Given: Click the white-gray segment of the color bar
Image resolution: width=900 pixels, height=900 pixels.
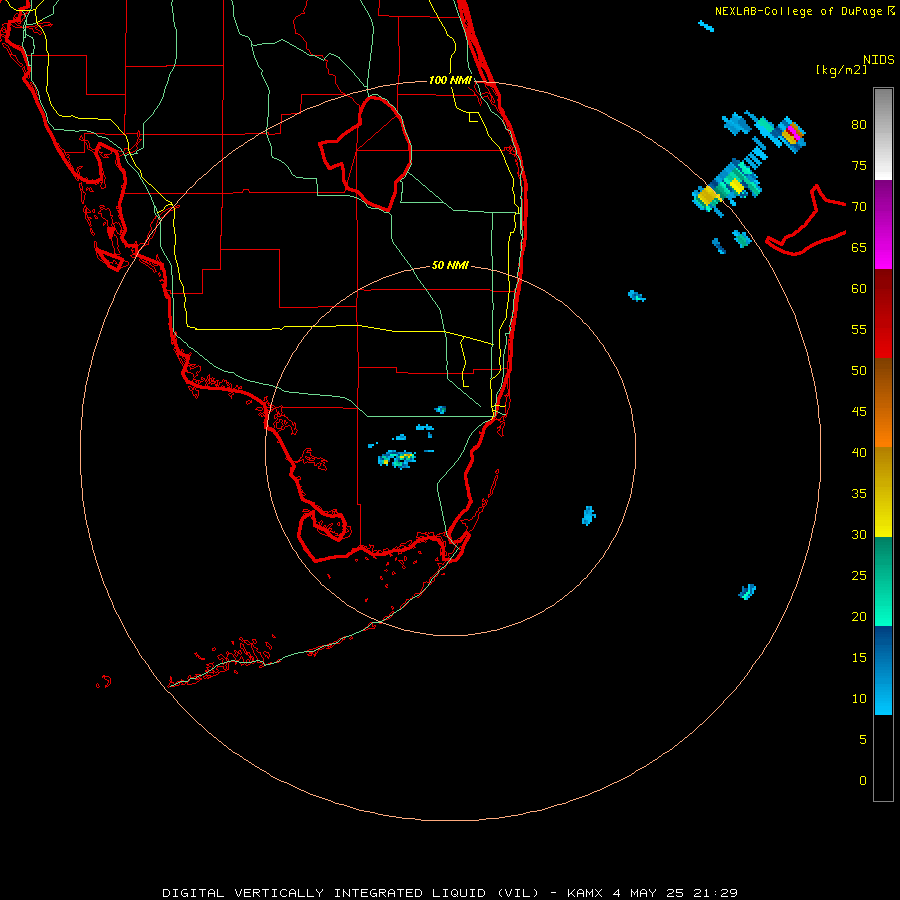Looking at the screenshot, I should (x=883, y=134).
